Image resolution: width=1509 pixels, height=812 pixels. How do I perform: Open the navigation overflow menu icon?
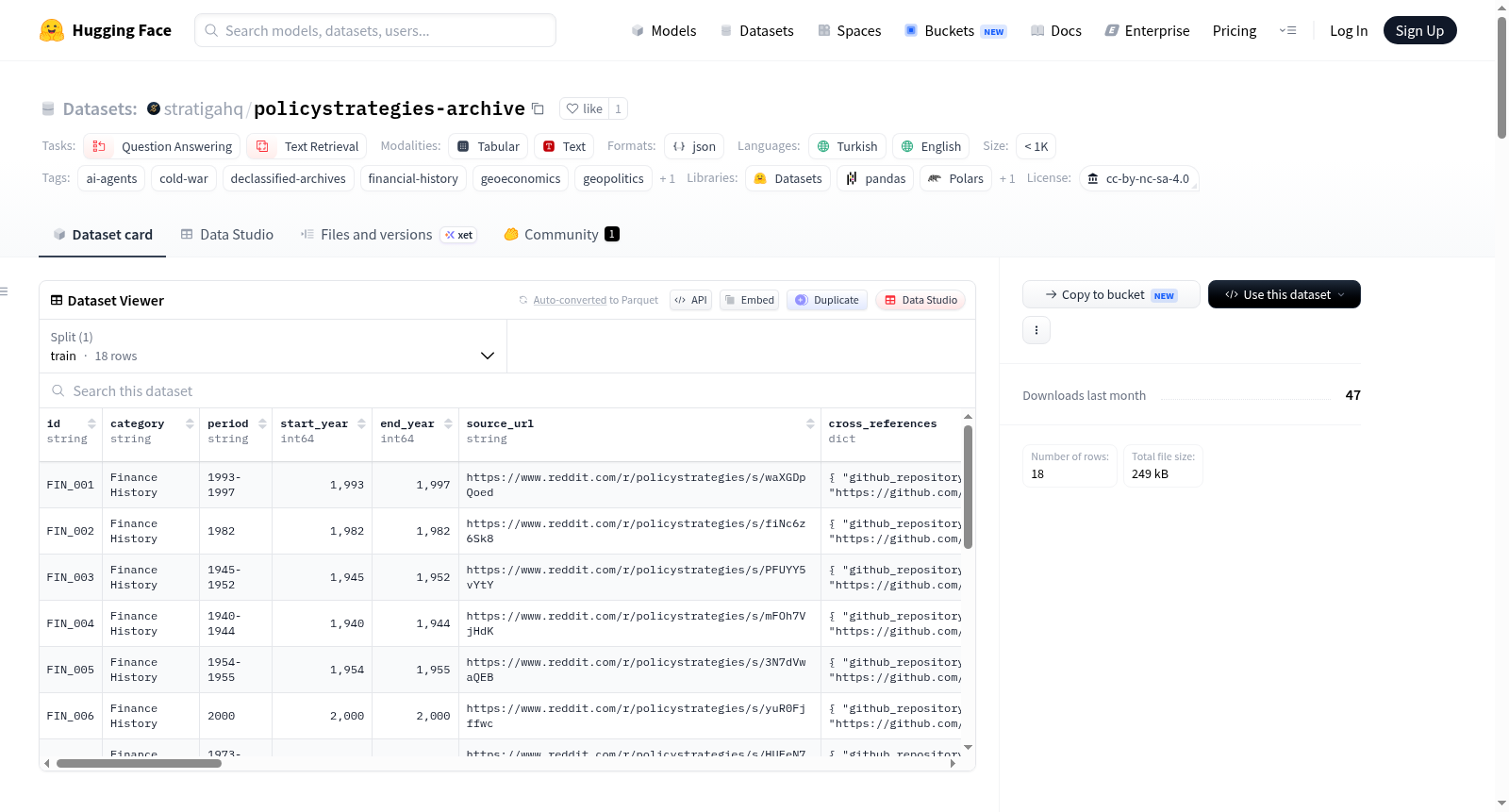point(1287,30)
